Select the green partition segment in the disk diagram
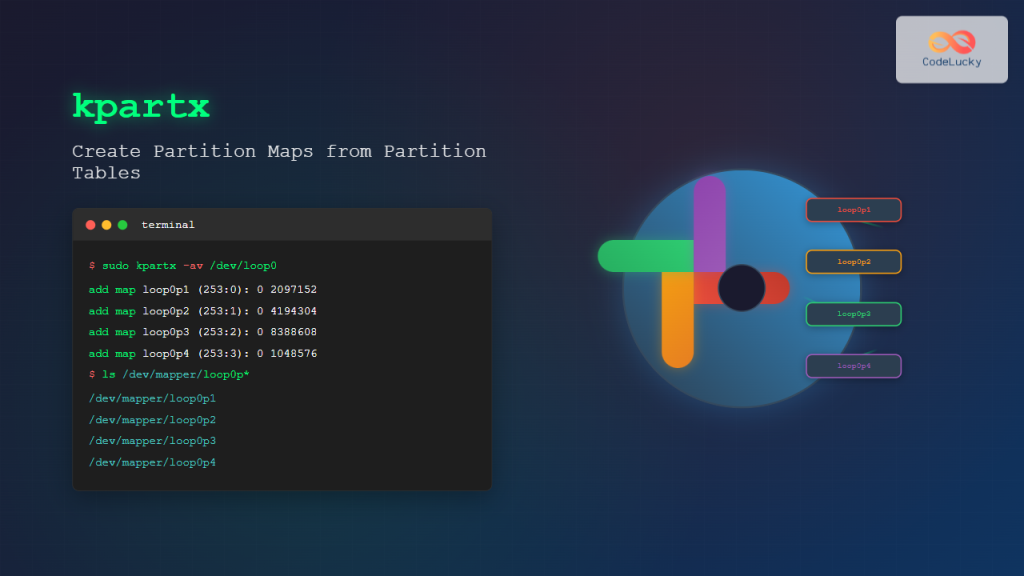Screen dimensions: 1024x576 click(x=640, y=256)
